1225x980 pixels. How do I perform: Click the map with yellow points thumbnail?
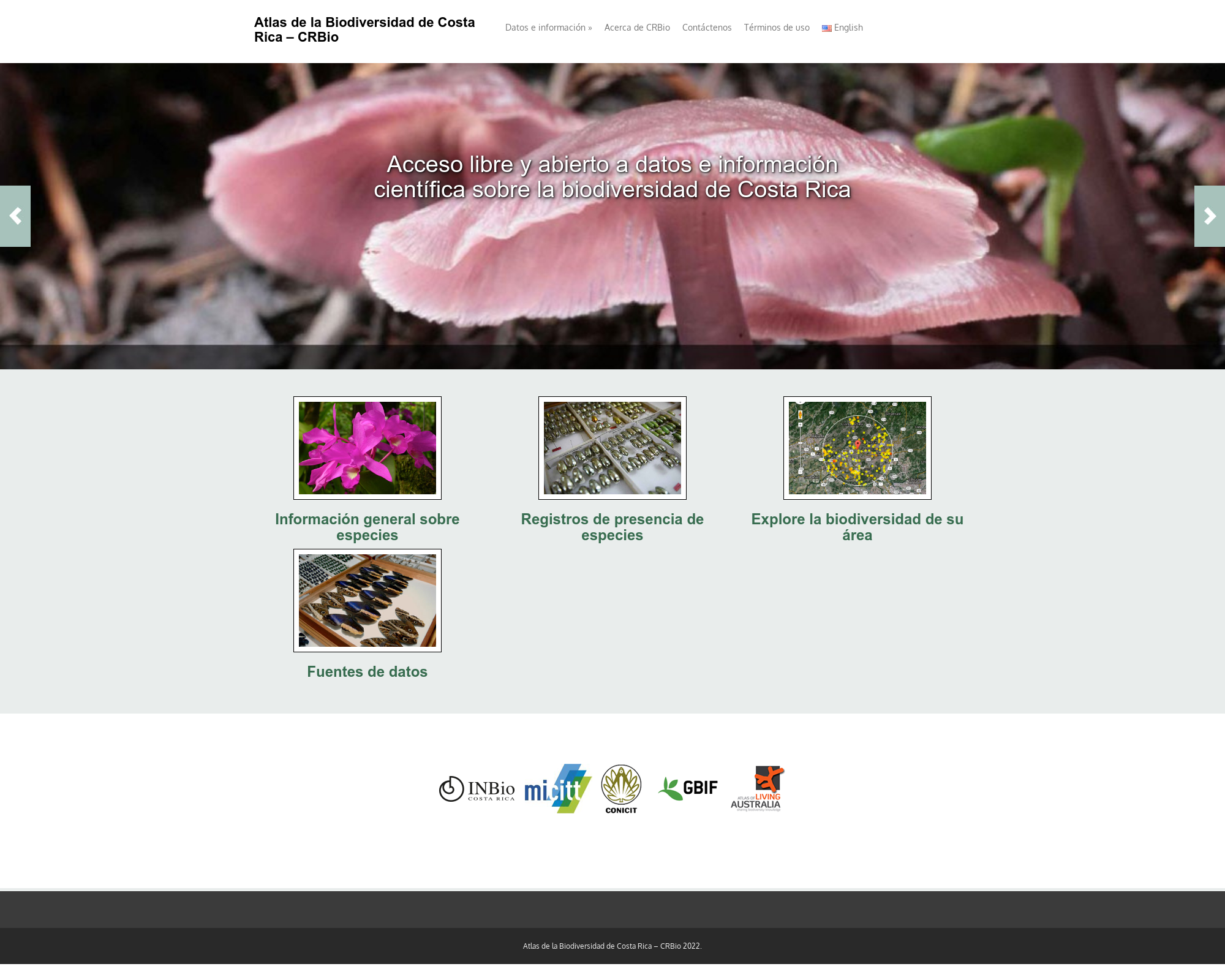[857, 448]
